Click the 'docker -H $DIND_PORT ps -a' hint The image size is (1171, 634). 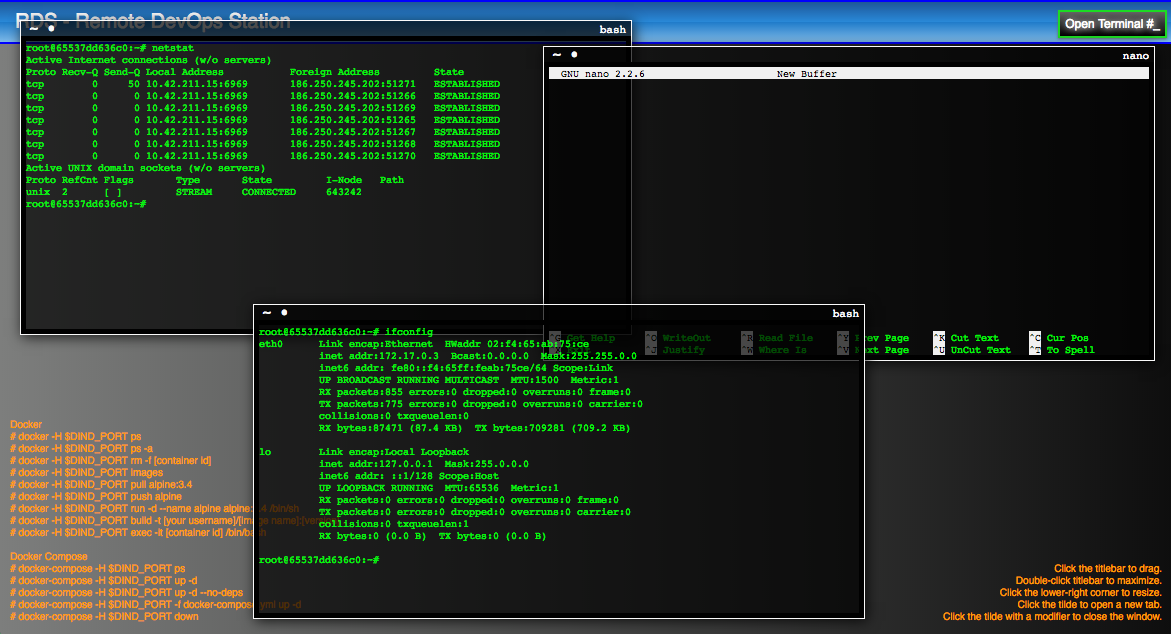coord(81,449)
